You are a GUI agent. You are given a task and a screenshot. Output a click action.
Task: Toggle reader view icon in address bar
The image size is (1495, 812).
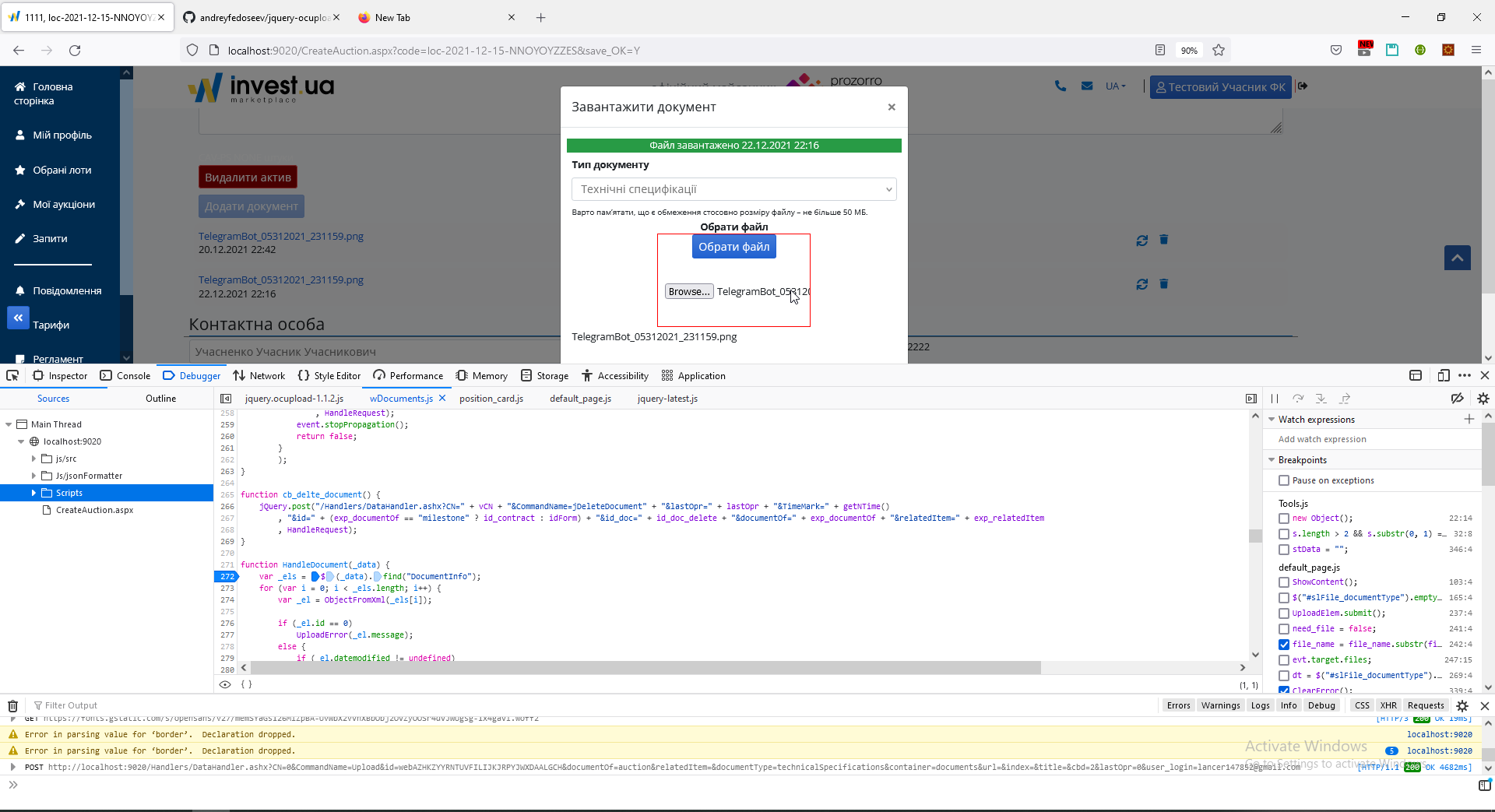click(1160, 51)
